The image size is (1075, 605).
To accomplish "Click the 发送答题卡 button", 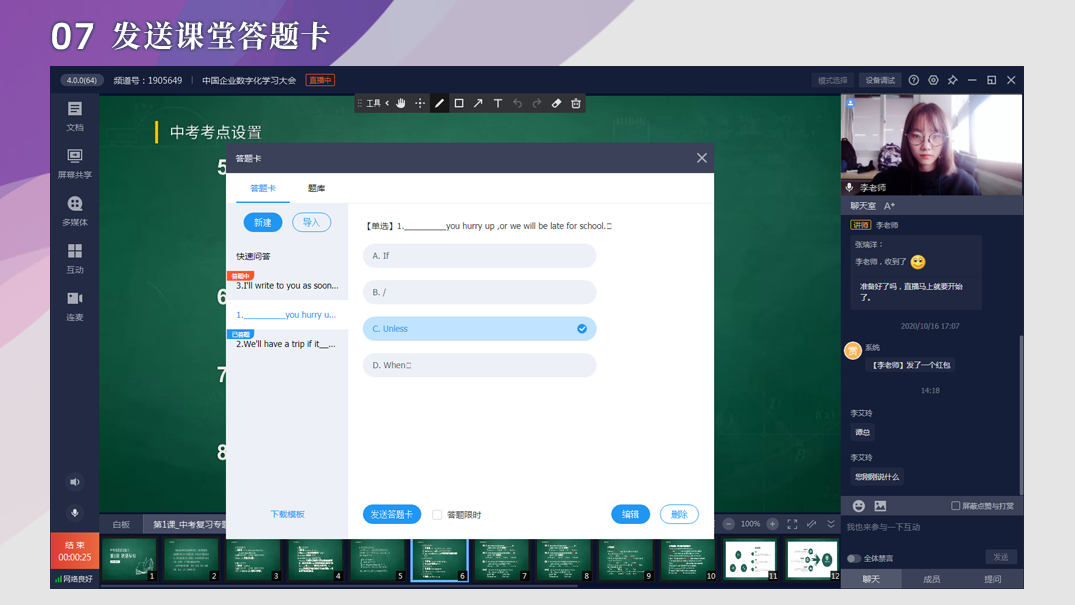I will coord(391,514).
